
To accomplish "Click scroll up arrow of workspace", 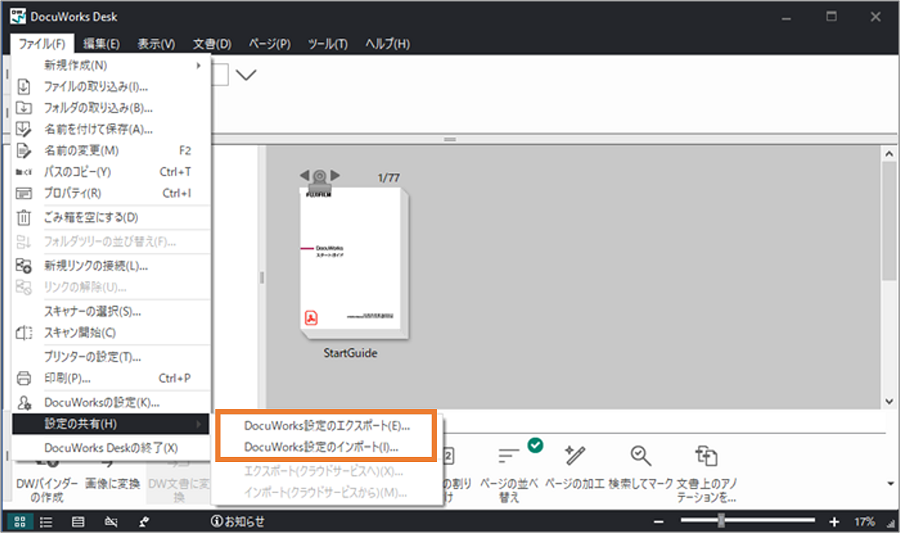I will tap(889, 154).
